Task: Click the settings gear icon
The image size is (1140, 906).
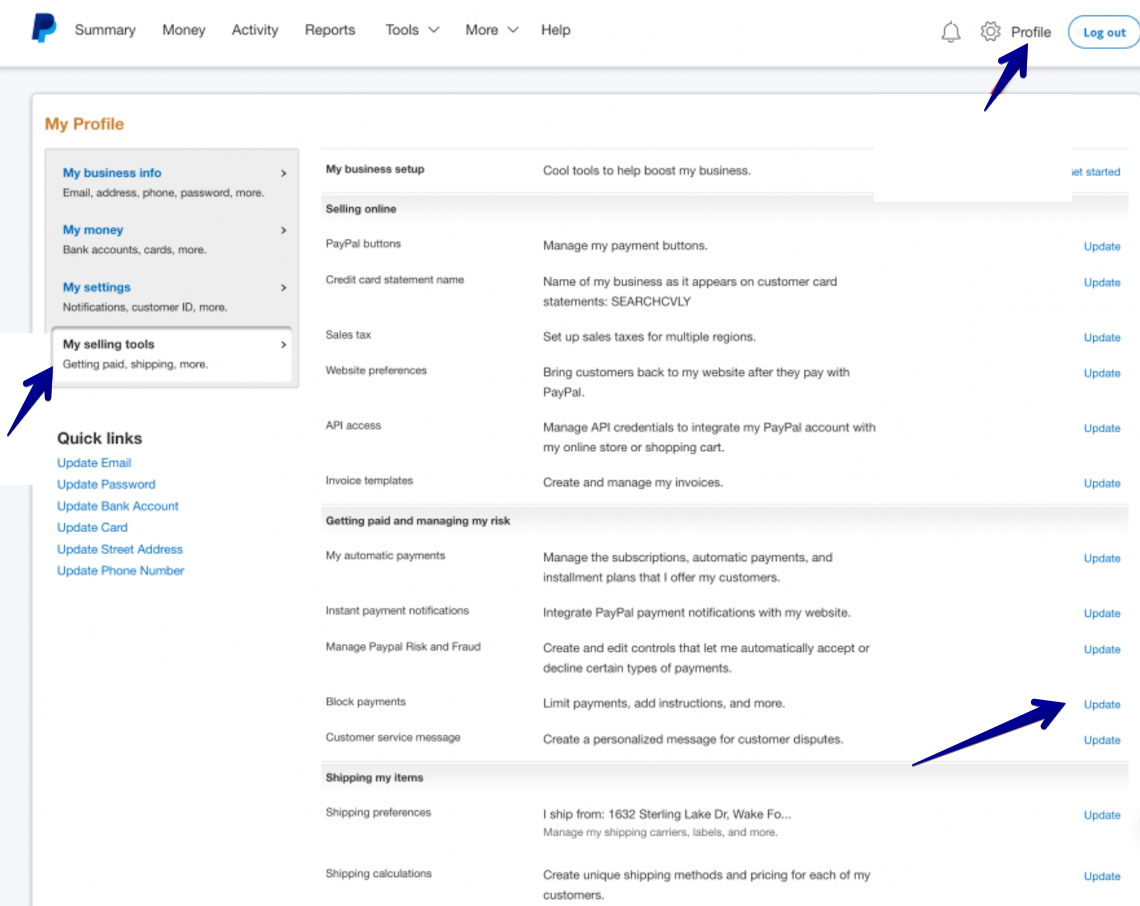Action: coord(990,32)
